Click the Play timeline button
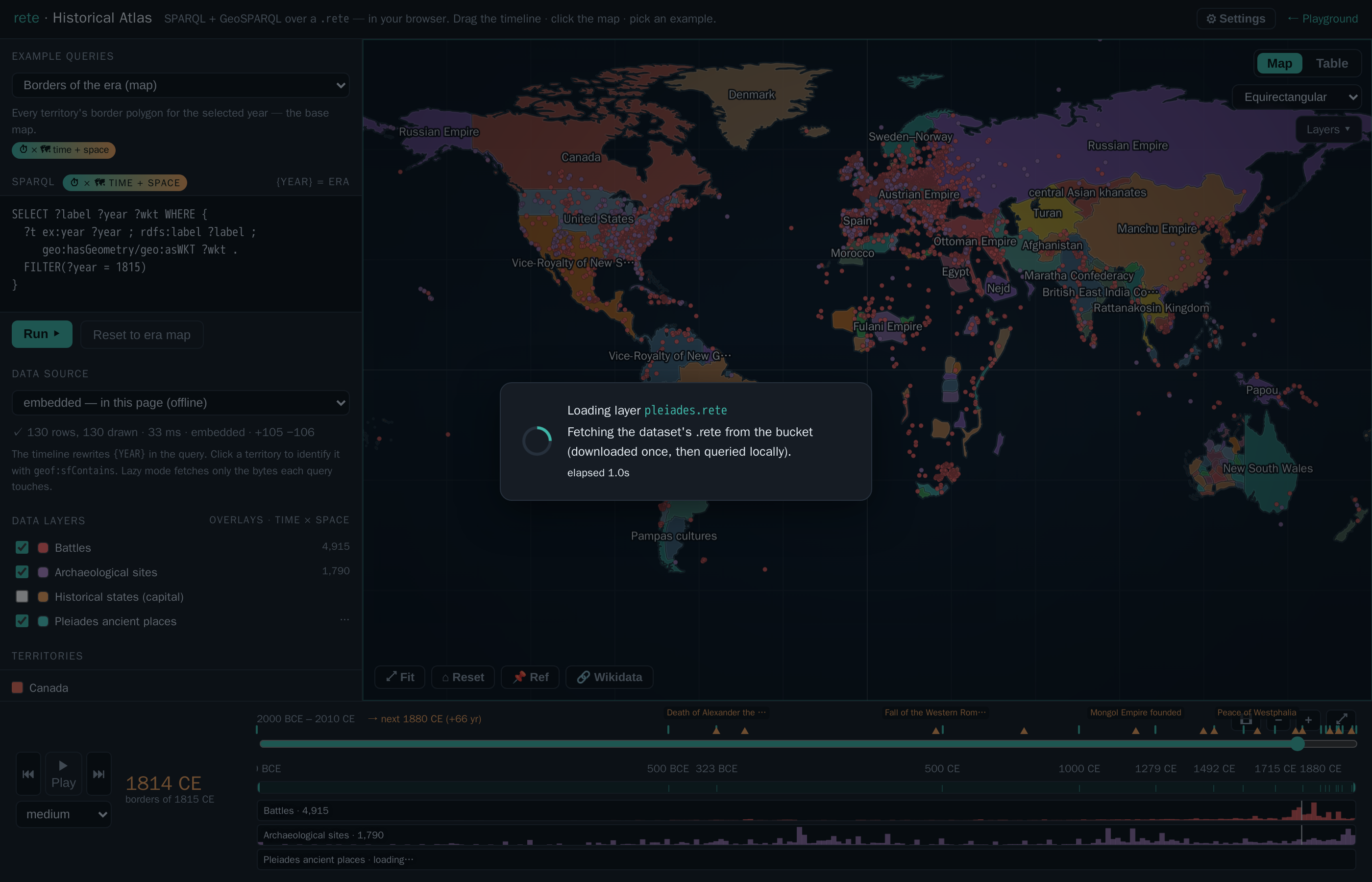This screenshot has width=1372, height=882. click(x=64, y=774)
